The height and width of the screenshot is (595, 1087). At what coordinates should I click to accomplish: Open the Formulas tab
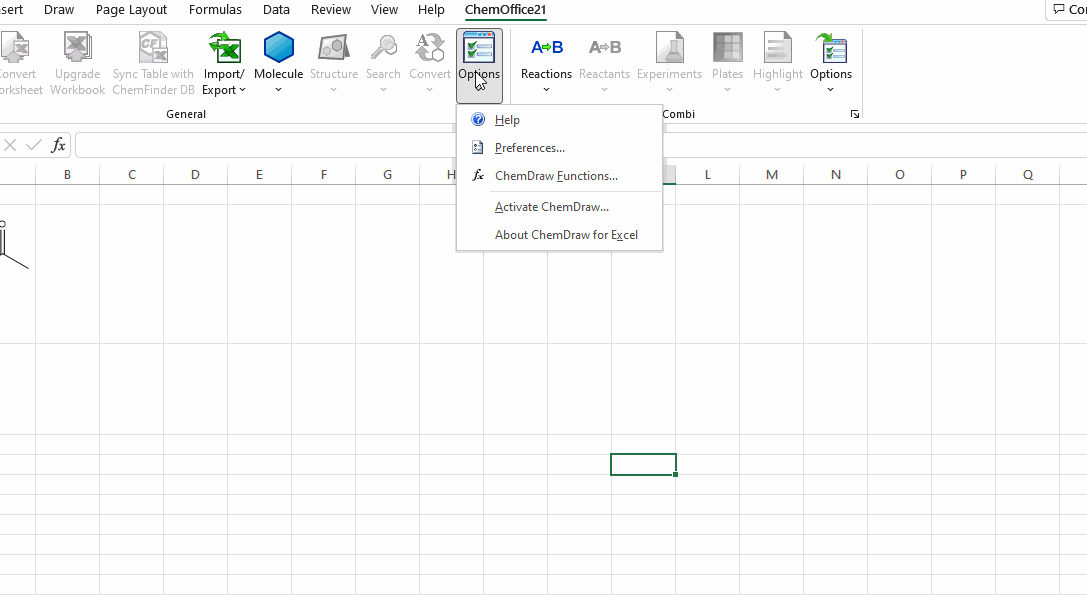click(x=216, y=10)
